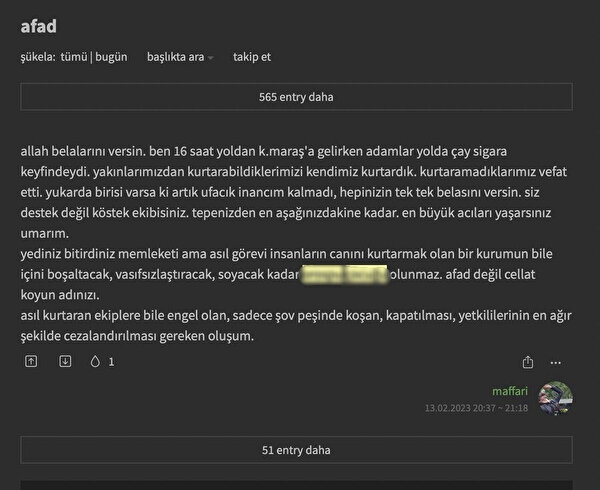Upvote the entry with the up-arrow icon

point(31,361)
